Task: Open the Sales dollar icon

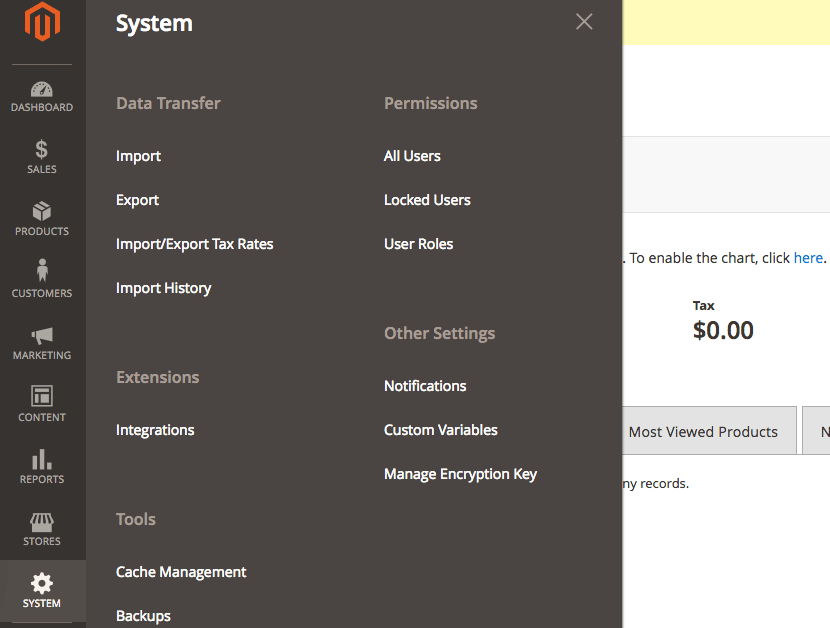Action: point(42,150)
